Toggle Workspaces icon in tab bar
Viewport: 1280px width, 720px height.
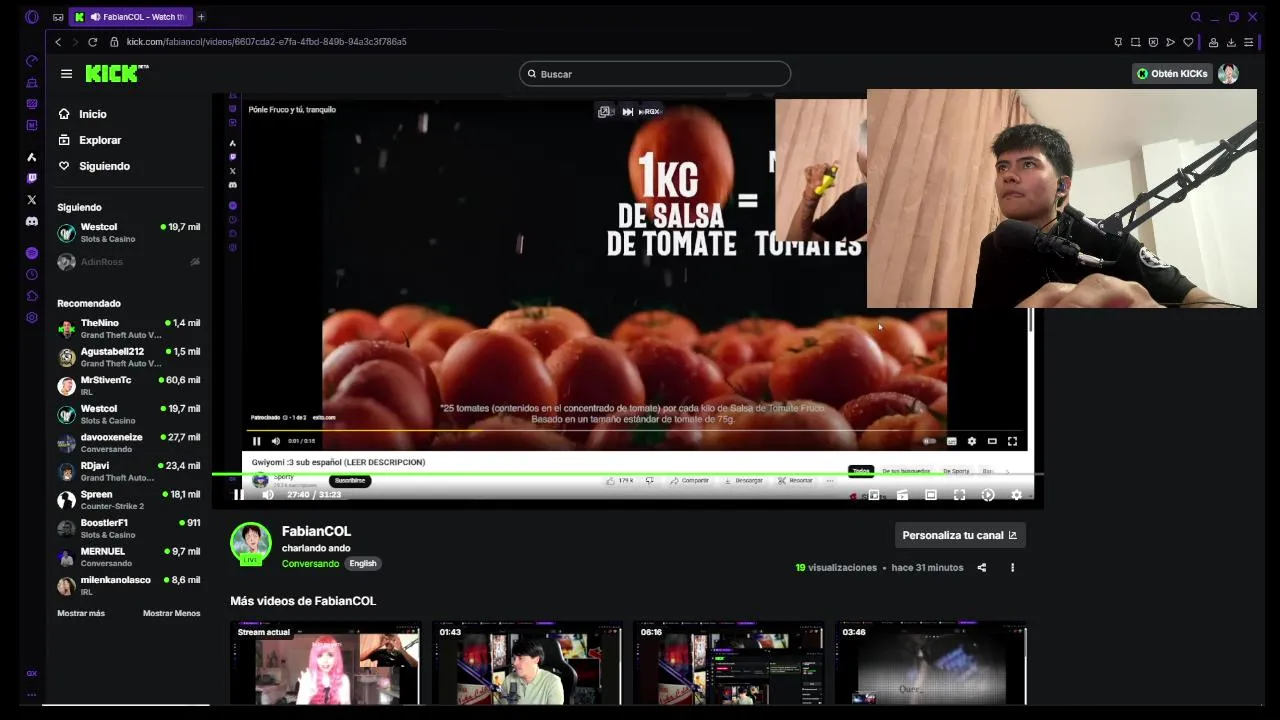coord(58,17)
